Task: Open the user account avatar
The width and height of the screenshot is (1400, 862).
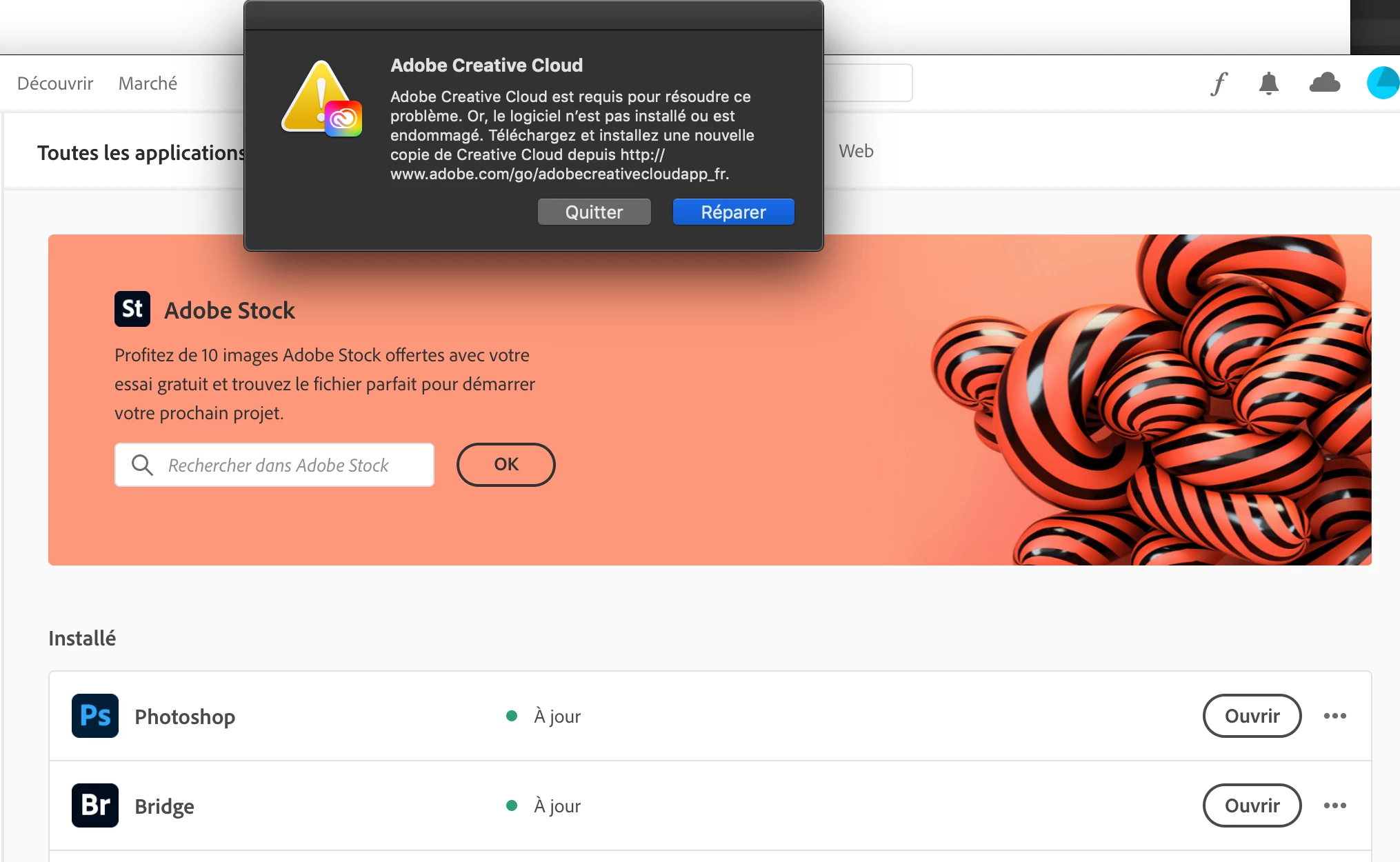Action: pyautogui.click(x=1383, y=83)
